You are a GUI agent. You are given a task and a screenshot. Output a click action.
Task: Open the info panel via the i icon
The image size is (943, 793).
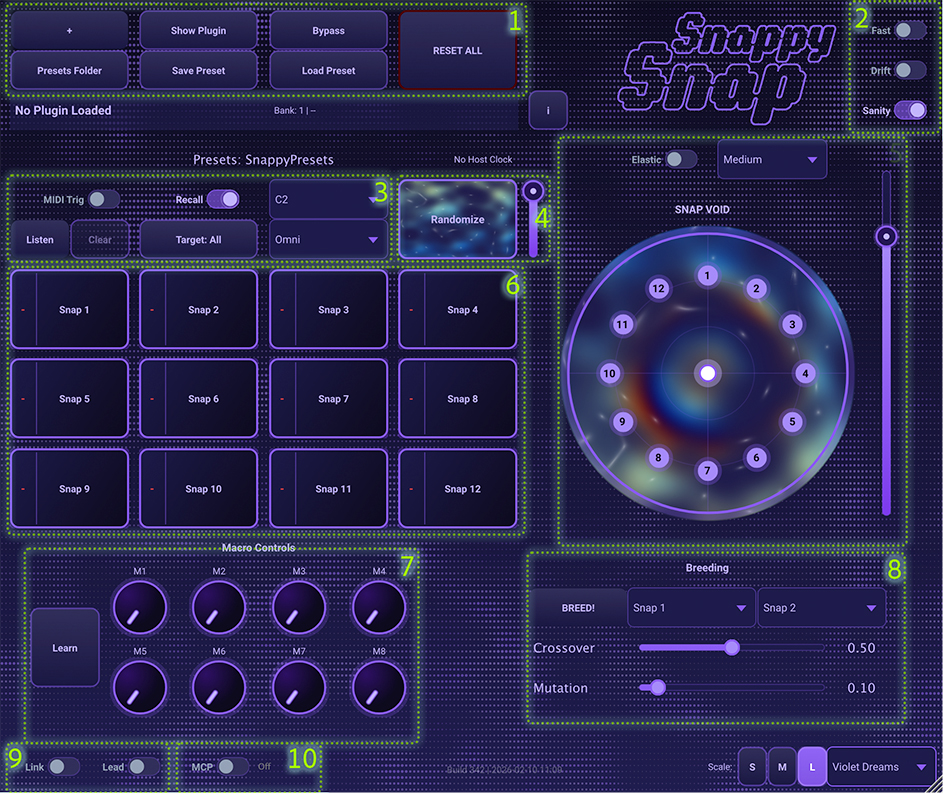click(x=548, y=110)
